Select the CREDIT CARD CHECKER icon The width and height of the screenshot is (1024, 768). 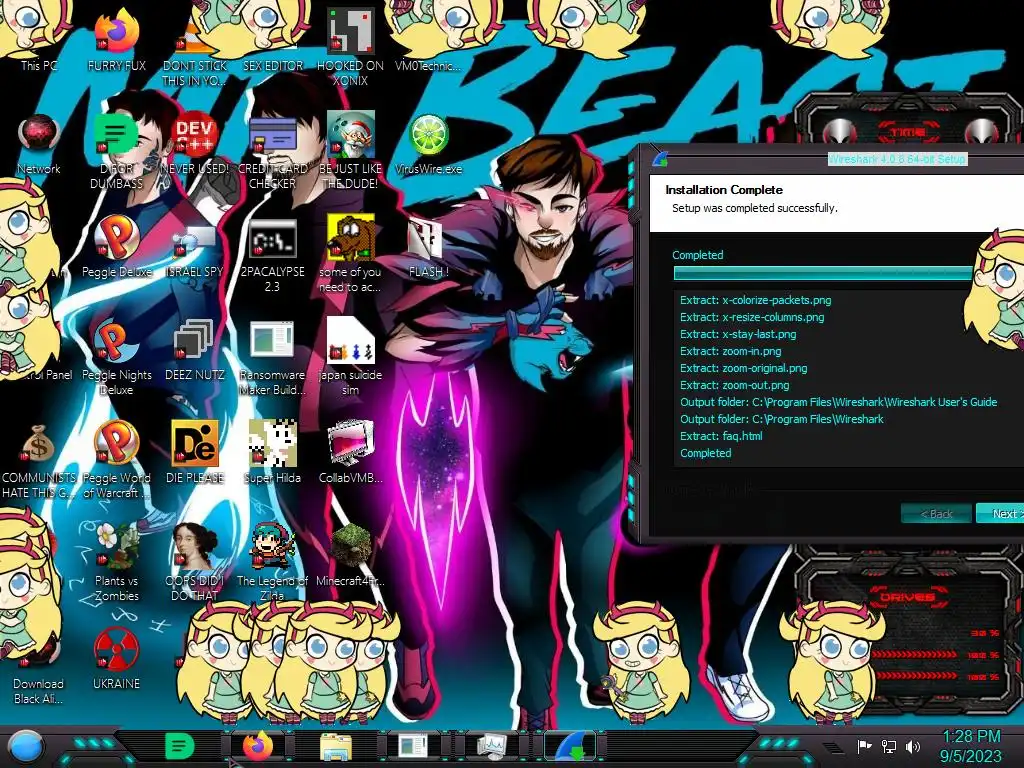[x=272, y=150]
